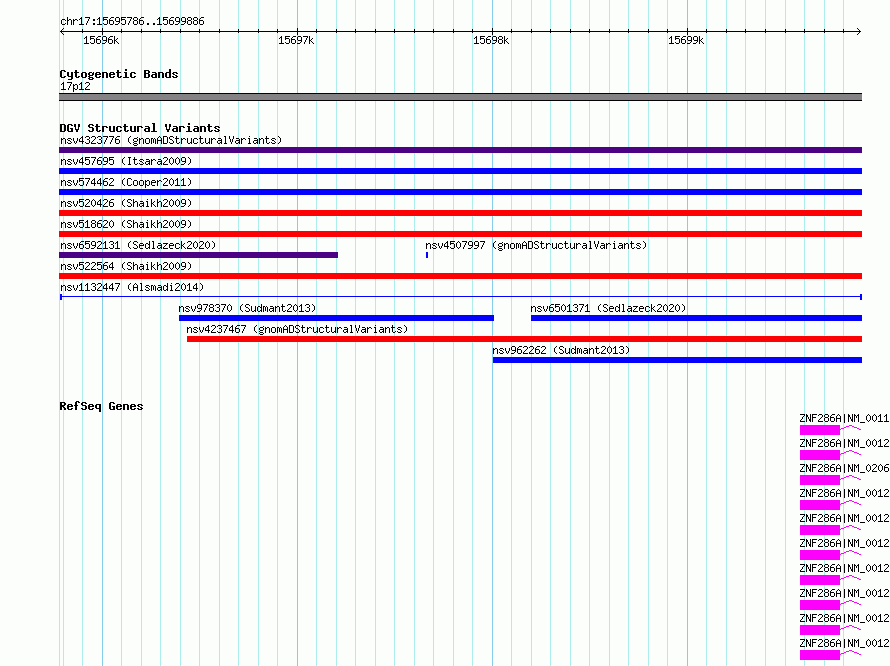
Task: Select the Cytogenetic Bands track title
Action: (119, 74)
